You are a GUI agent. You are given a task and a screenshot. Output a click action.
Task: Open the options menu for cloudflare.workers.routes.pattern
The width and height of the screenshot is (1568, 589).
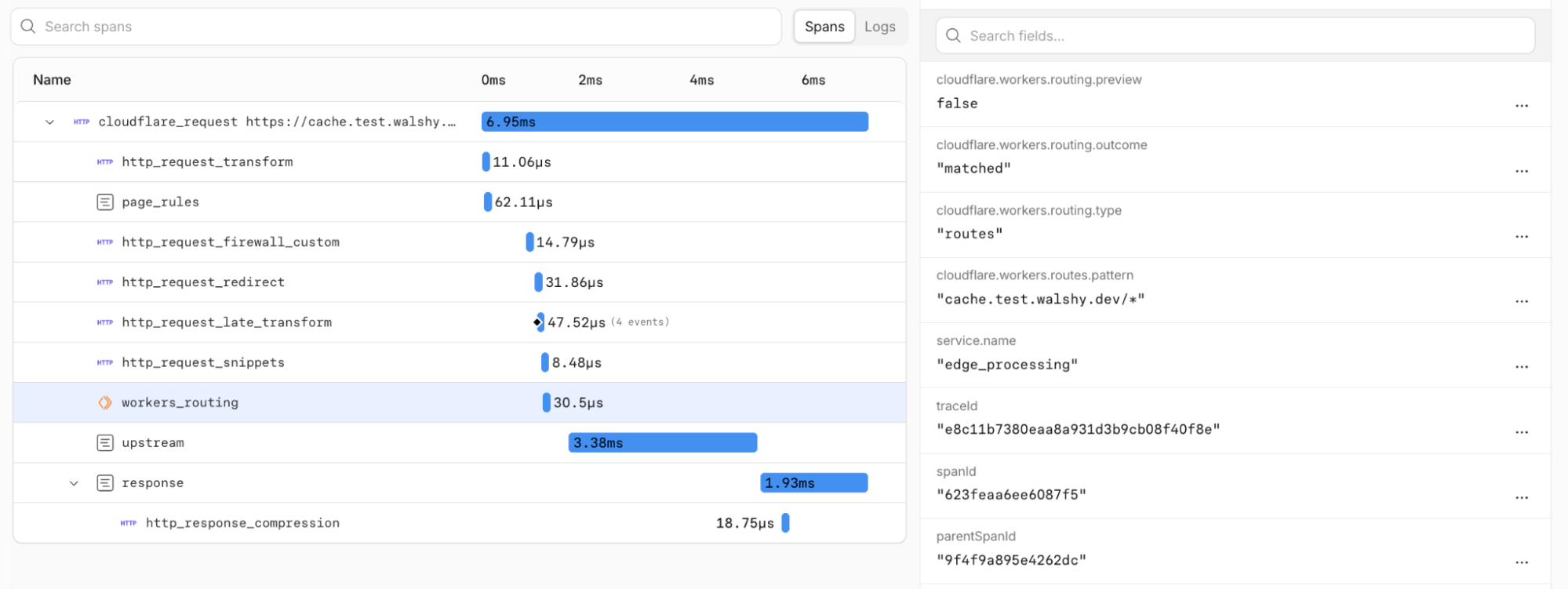pyautogui.click(x=1522, y=302)
